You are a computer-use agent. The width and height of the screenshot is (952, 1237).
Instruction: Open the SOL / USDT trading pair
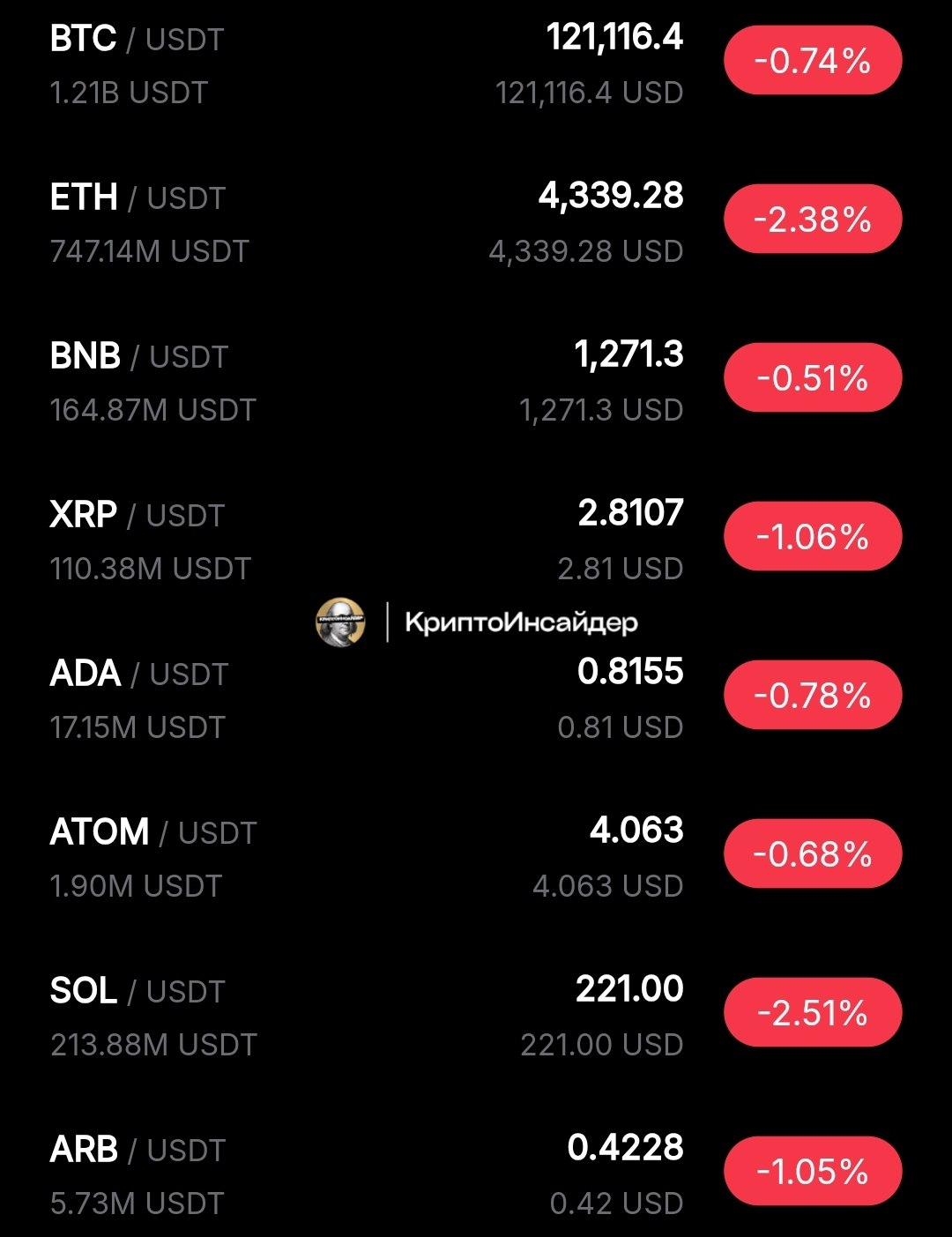click(138, 992)
